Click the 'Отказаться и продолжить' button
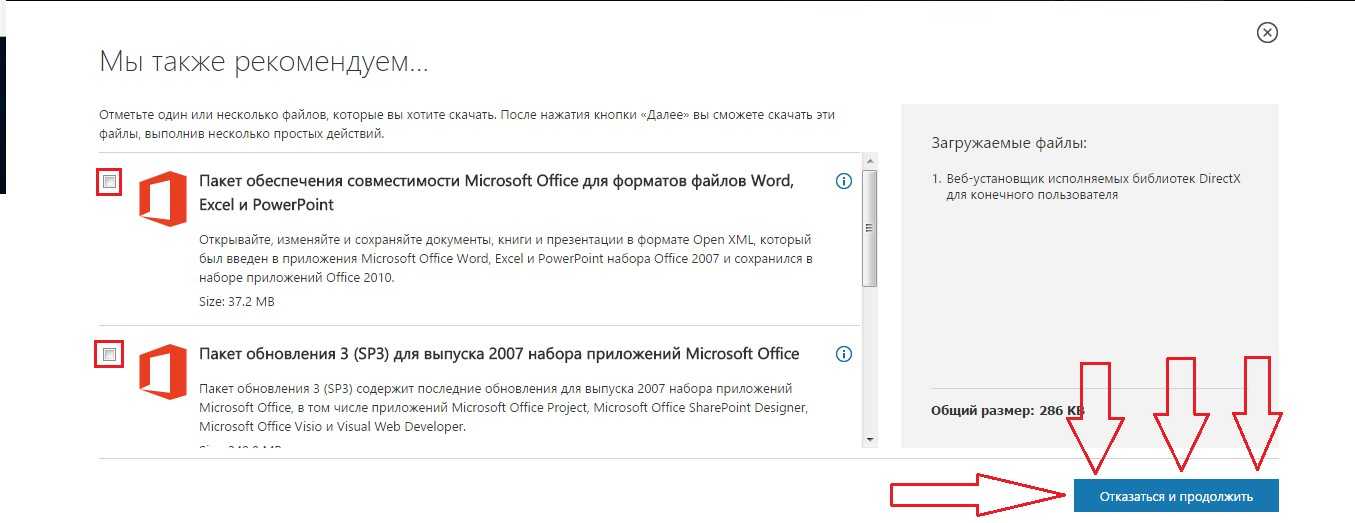The width and height of the screenshot is (1355, 523). point(1176,496)
